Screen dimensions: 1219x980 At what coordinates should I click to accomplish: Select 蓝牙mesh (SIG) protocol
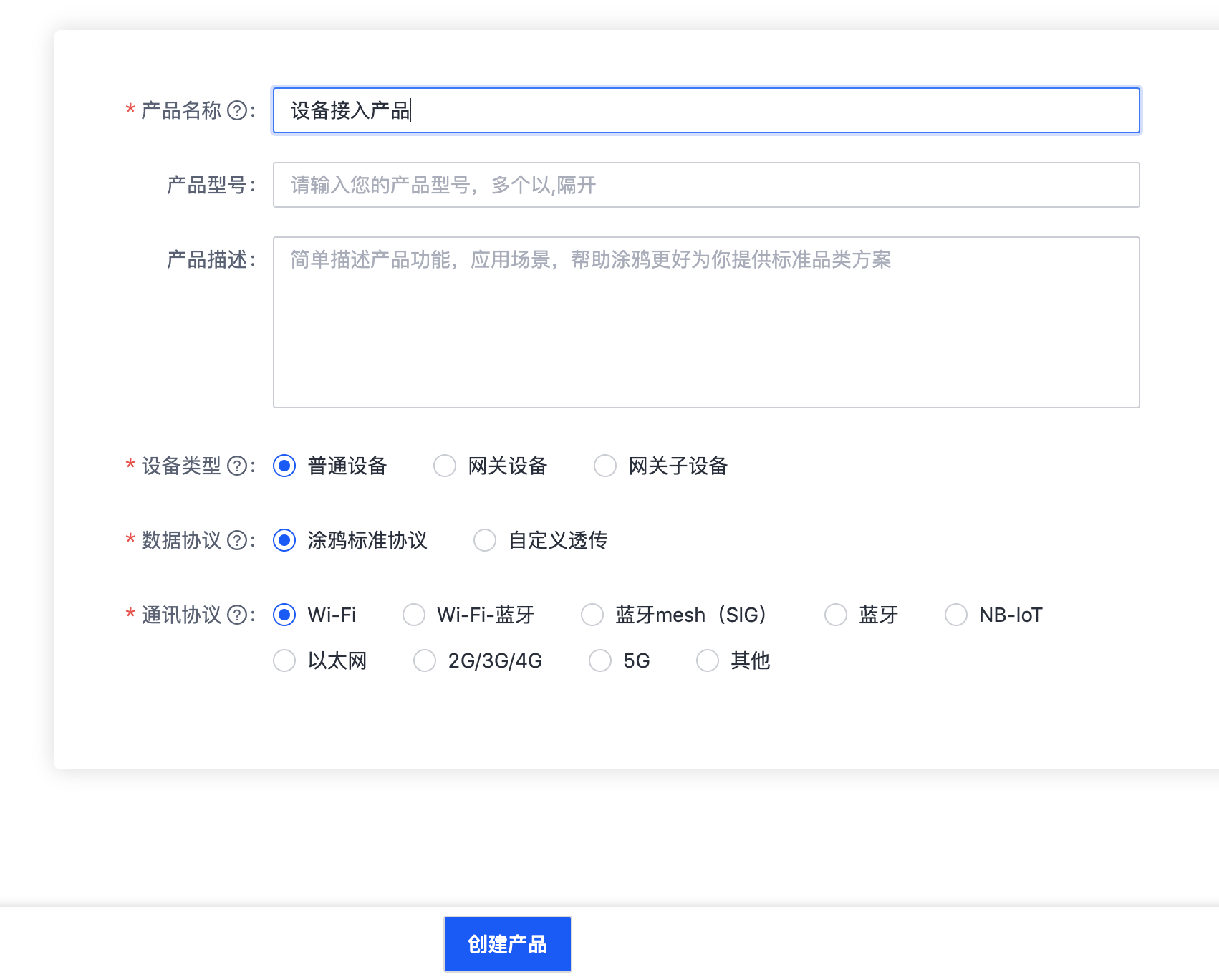click(592, 615)
